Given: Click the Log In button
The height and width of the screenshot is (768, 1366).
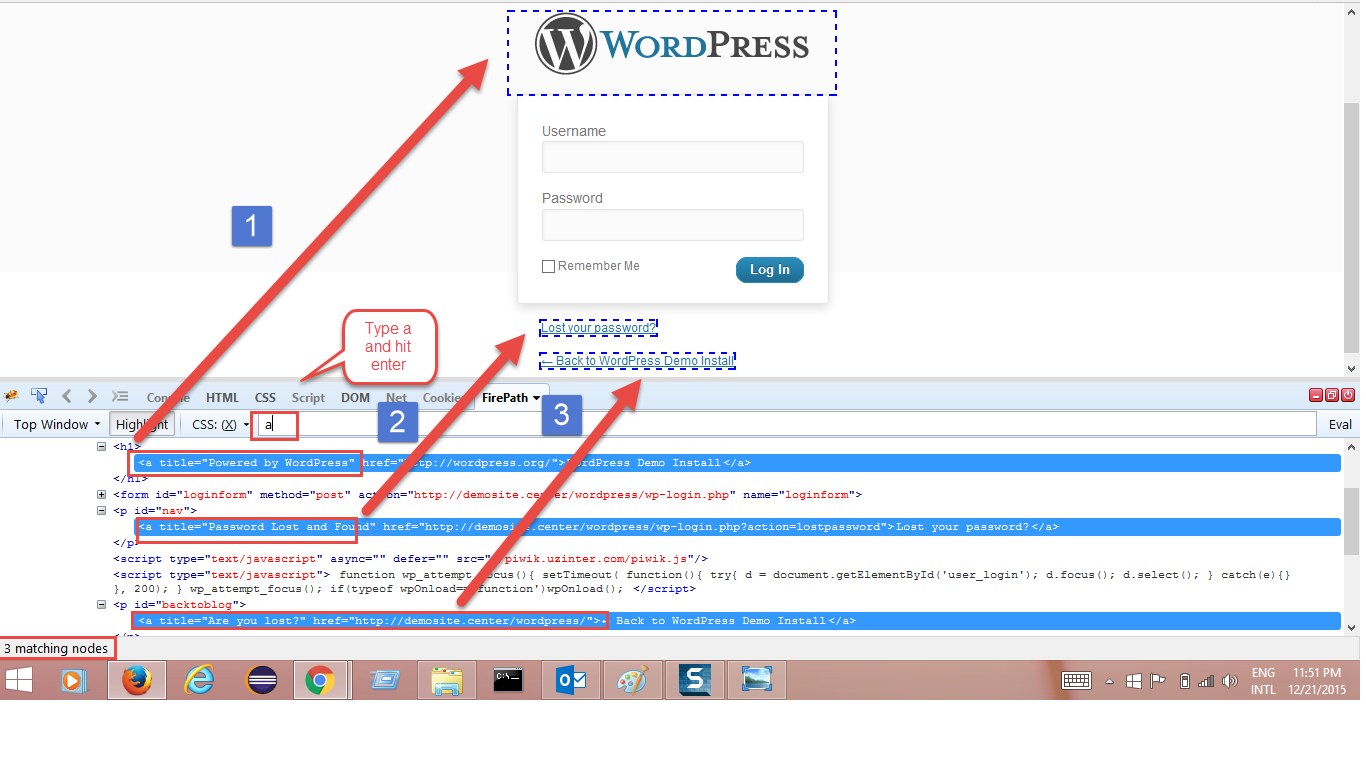Looking at the screenshot, I should pos(769,269).
